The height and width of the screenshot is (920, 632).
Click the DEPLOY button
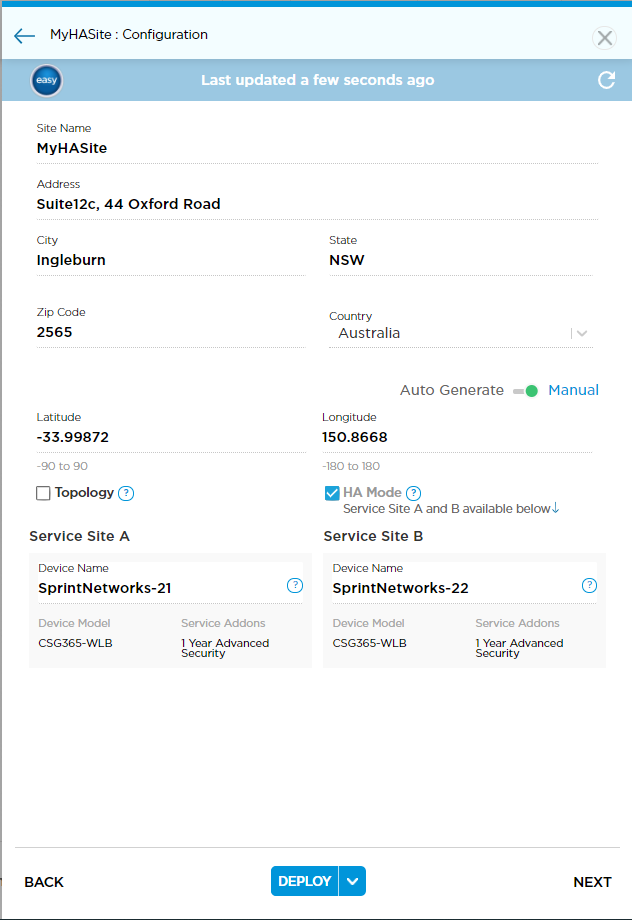tap(305, 881)
